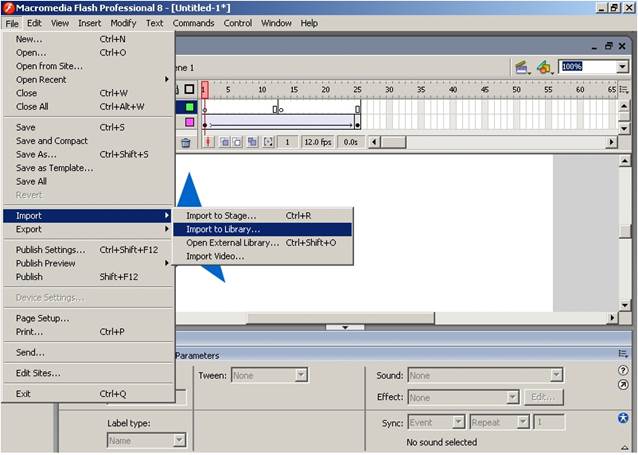Screen dimensions: 638x455
Task: Choose Import to Stage menu item
Action: pos(262,216)
